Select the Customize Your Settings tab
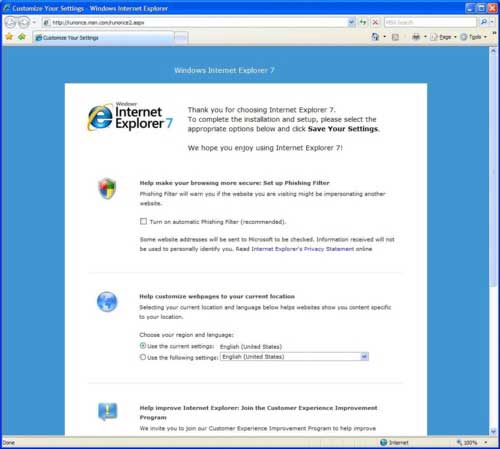This screenshot has width=500, height=449. 103,38
